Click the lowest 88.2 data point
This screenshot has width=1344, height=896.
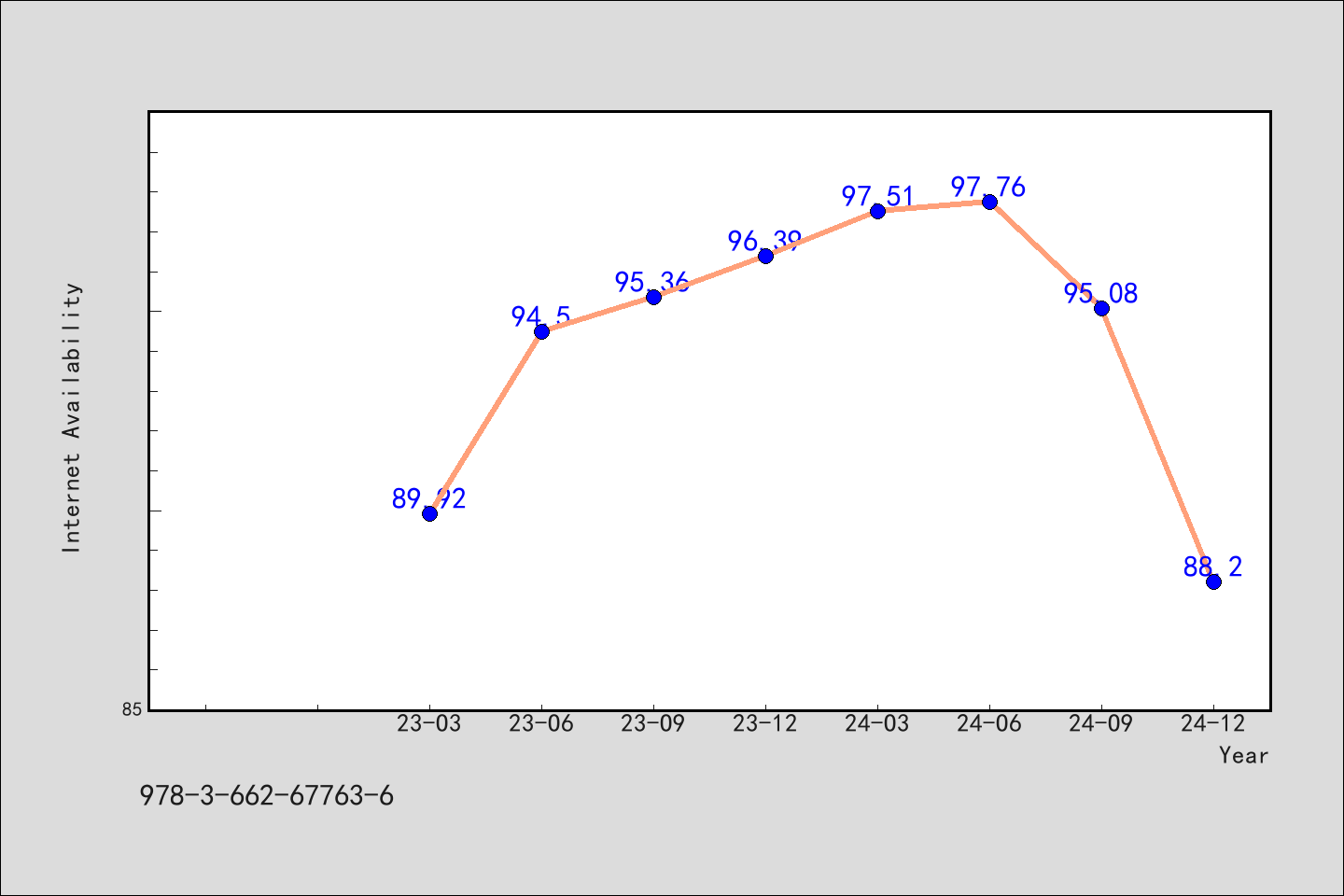pyautogui.click(x=1213, y=581)
